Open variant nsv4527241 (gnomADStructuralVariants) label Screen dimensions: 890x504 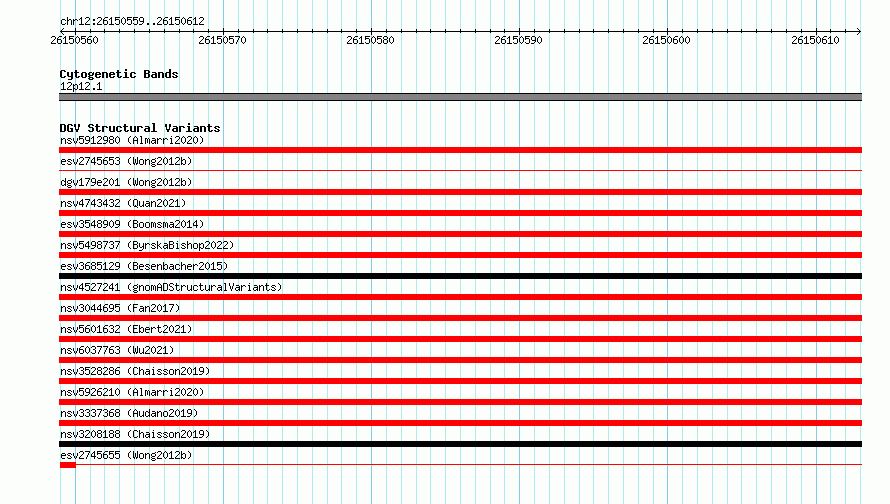coord(171,287)
